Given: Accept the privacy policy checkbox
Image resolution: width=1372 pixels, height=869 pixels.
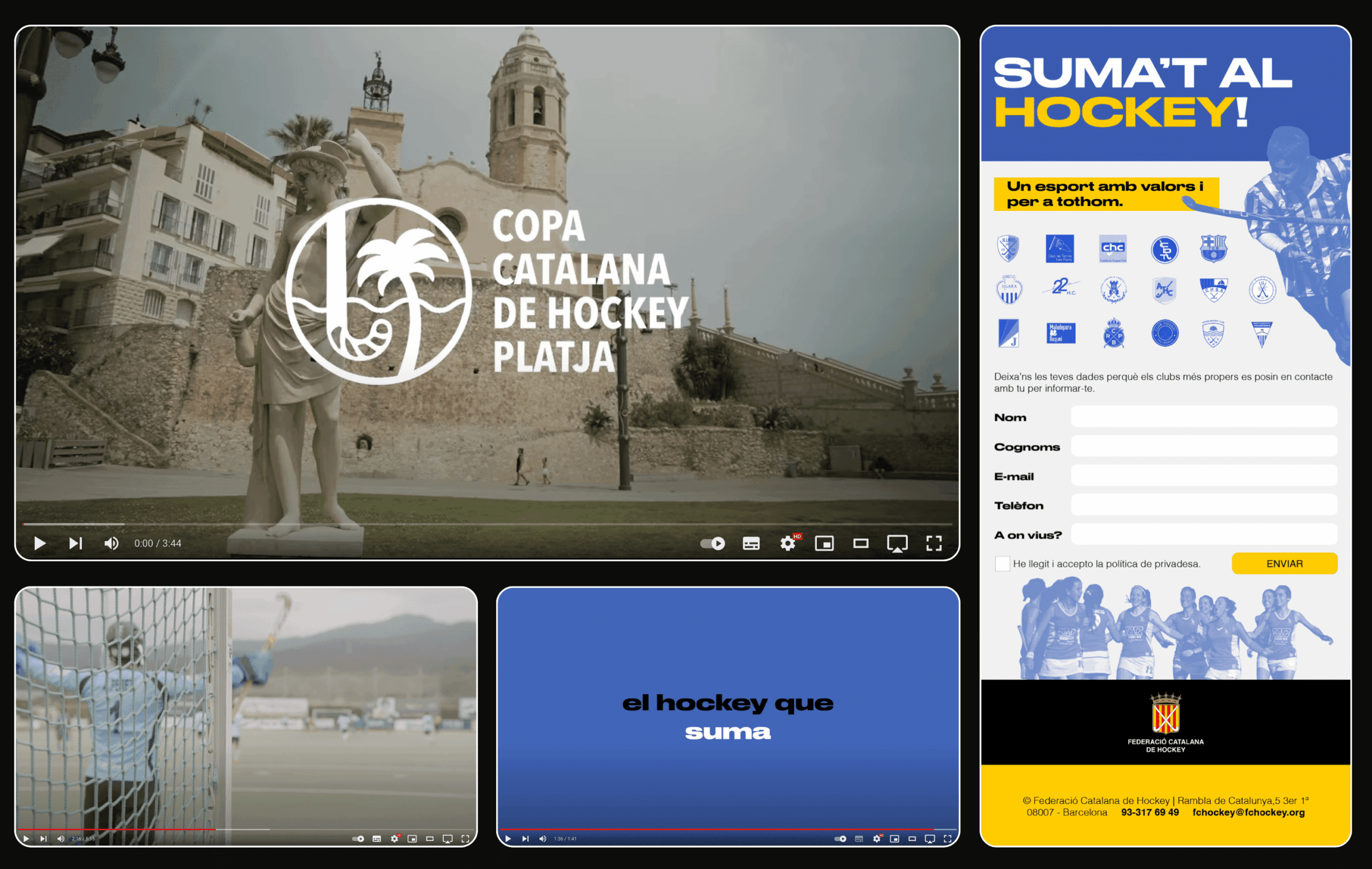Looking at the screenshot, I should 1002,563.
